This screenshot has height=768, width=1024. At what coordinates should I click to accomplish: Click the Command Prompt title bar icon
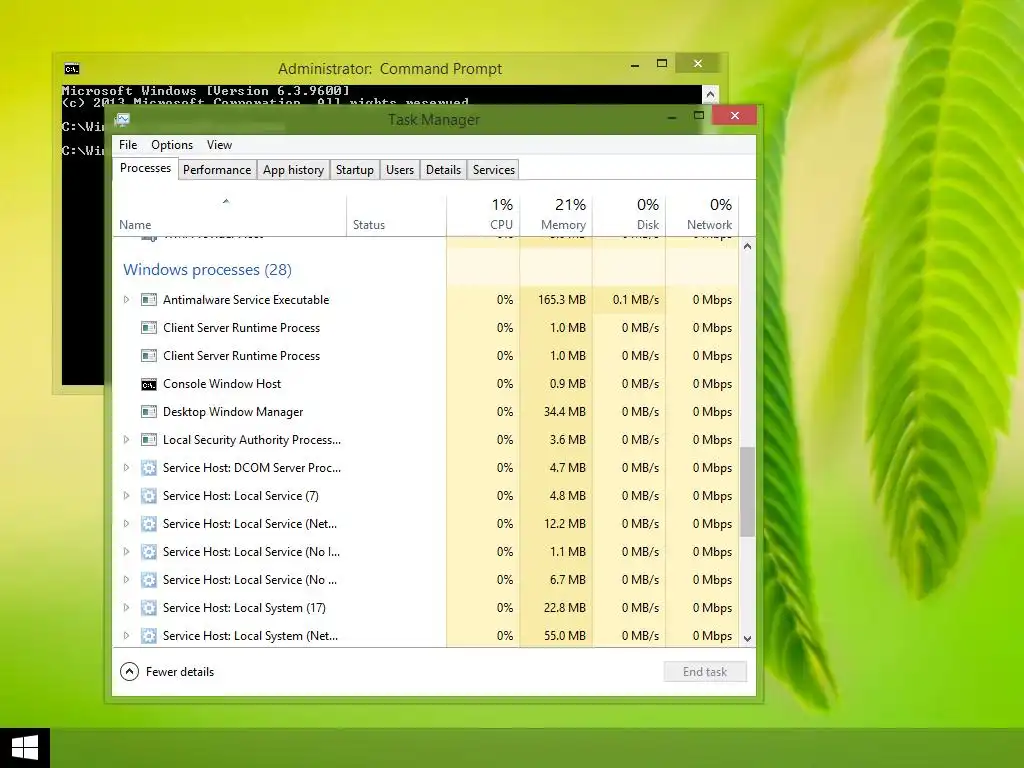72,69
